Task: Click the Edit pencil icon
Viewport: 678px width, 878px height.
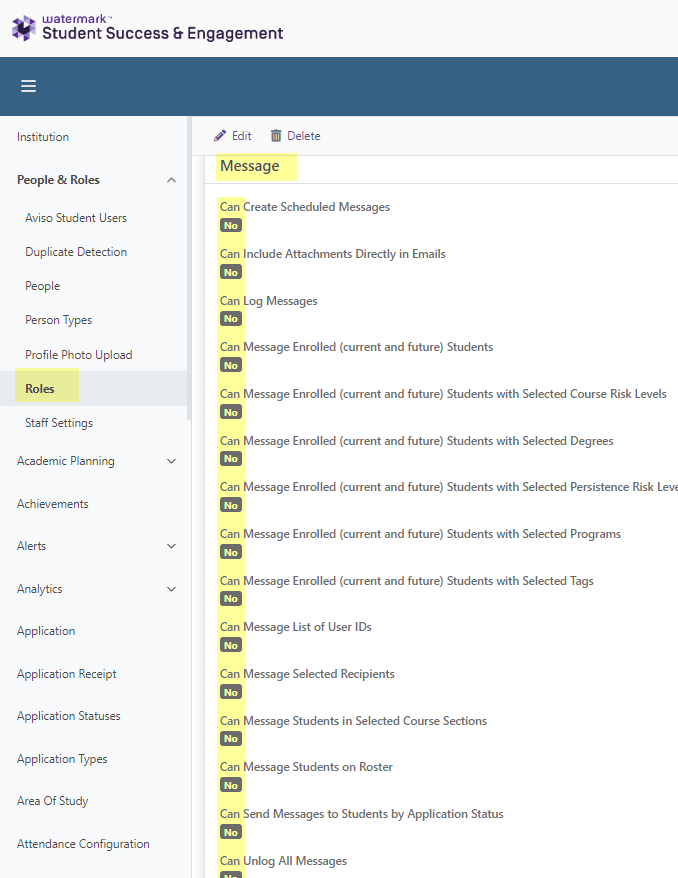Action: coord(220,136)
